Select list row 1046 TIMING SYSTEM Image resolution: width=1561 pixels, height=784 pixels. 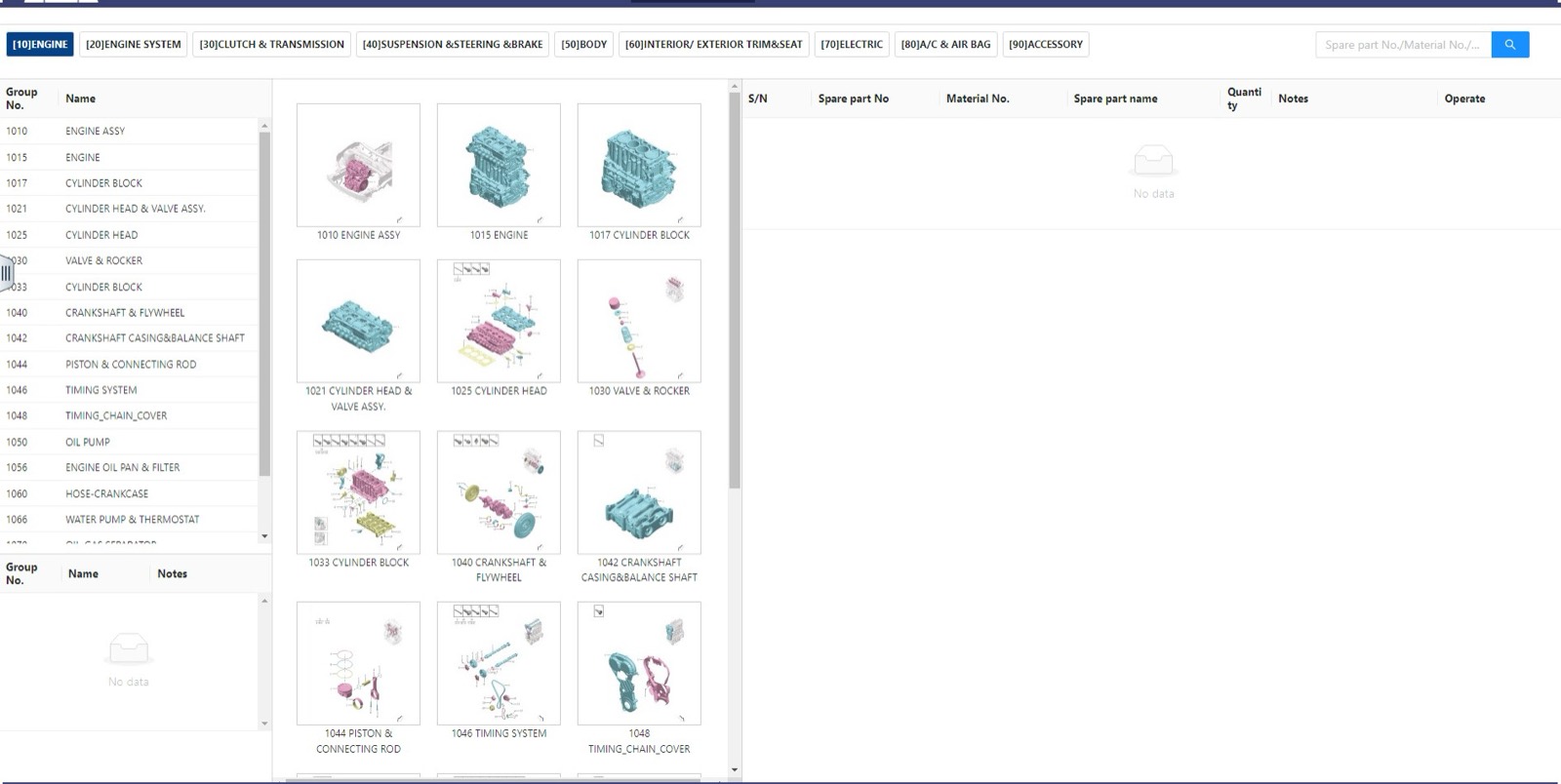(x=129, y=390)
